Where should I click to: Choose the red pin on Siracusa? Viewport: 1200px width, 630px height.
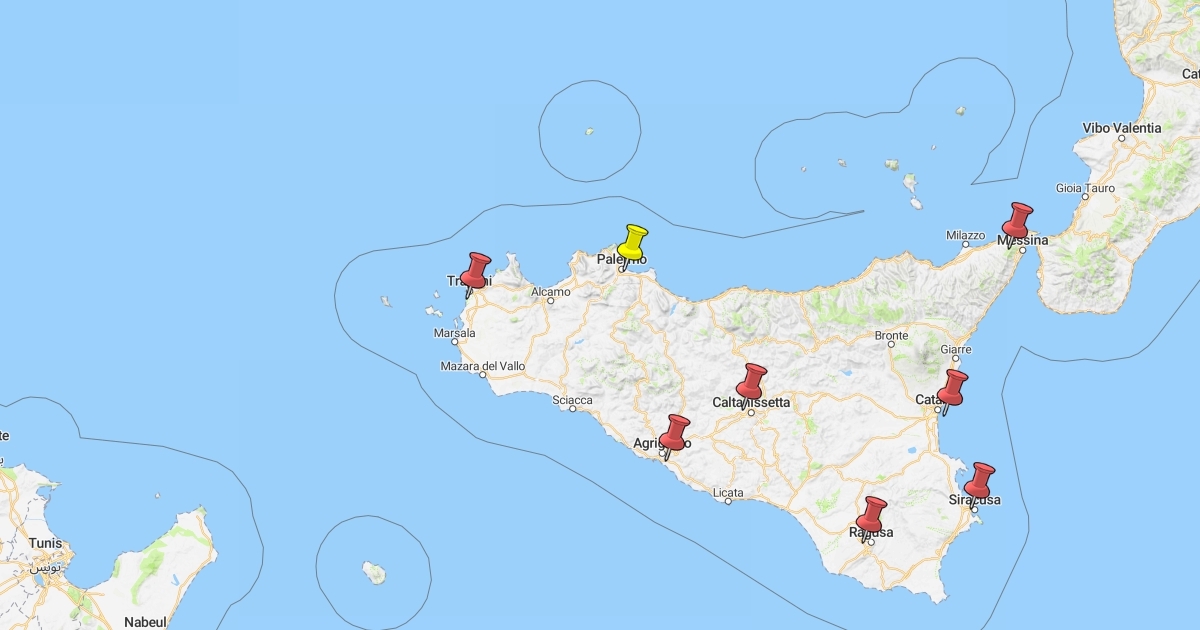click(x=980, y=480)
